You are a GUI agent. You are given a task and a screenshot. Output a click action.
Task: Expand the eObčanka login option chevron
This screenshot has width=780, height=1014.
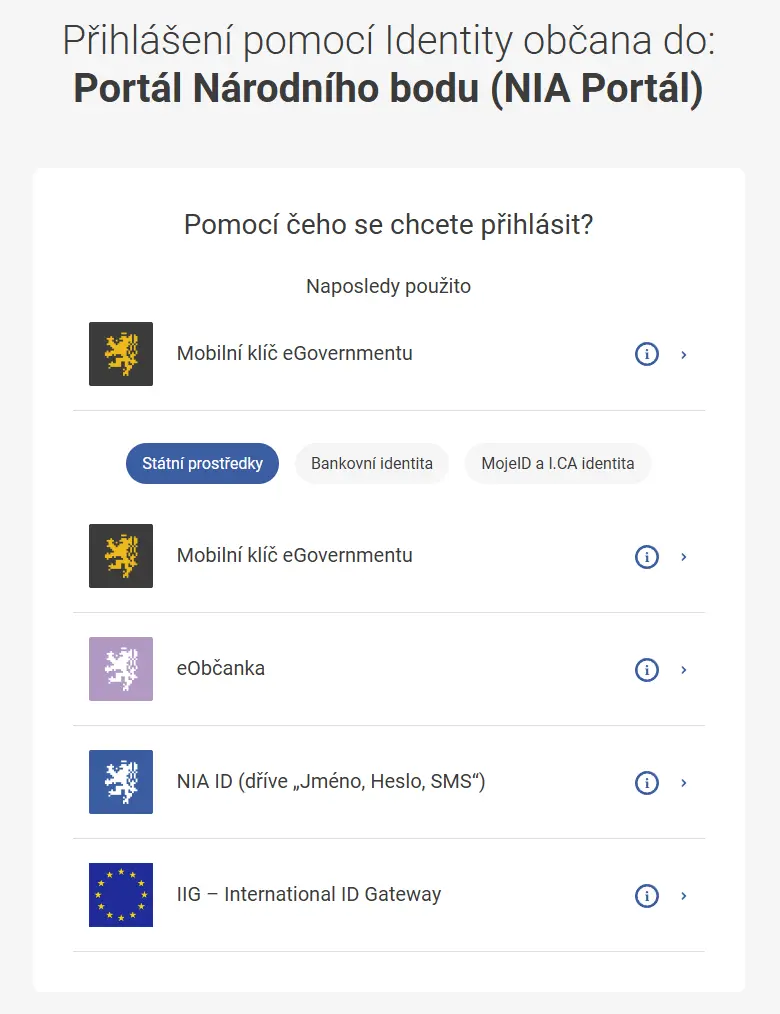[684, 669]
